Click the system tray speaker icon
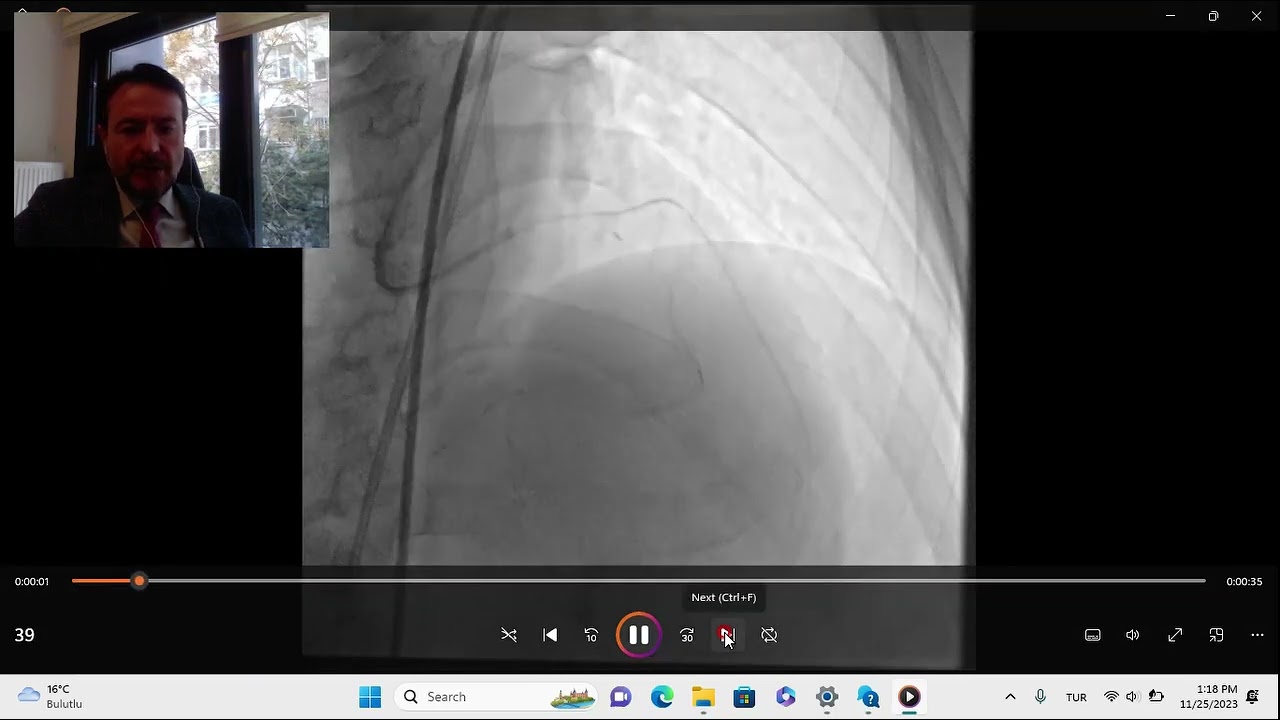1280x720 pixels. coord(1132,697)
